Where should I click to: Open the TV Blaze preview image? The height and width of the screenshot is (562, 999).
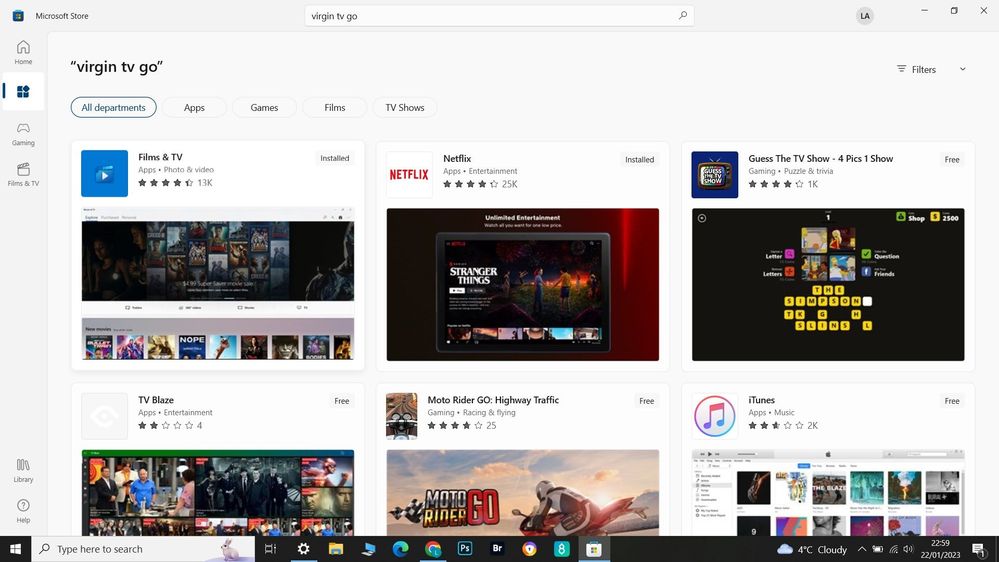218,493
